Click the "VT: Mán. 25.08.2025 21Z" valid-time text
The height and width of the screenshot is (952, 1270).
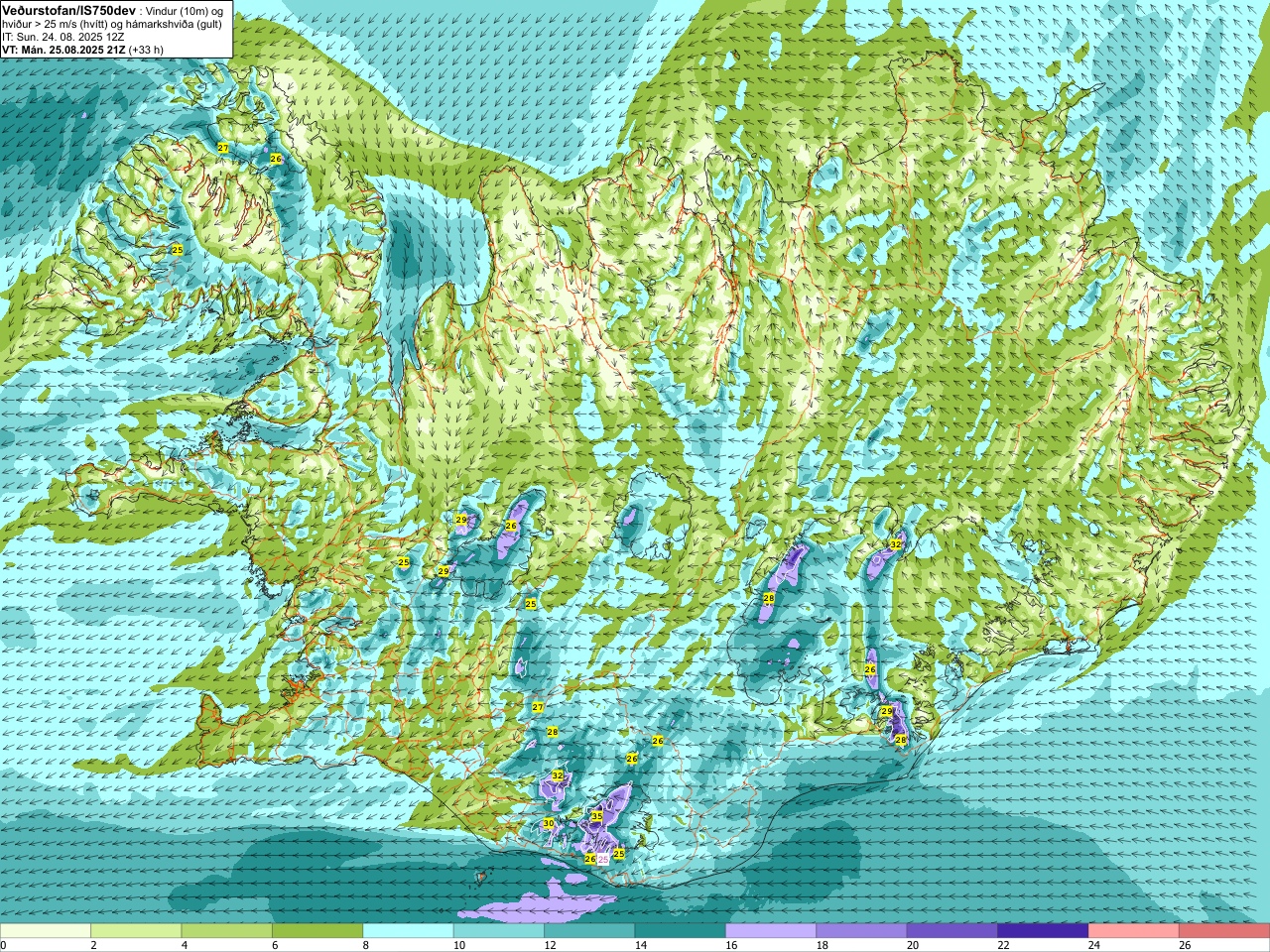click(63, 49)
